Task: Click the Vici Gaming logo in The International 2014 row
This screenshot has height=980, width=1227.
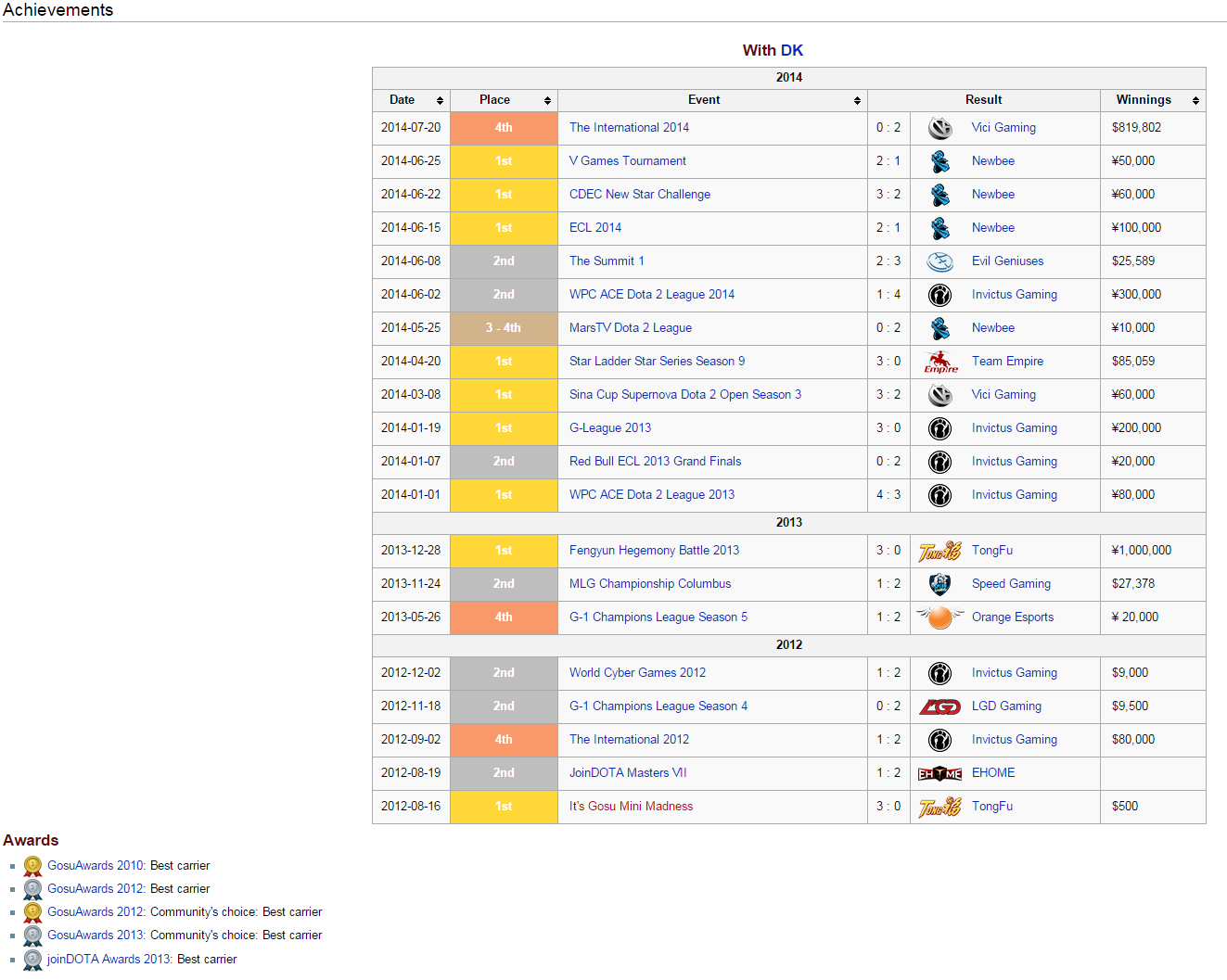Action: pos(939,128)
